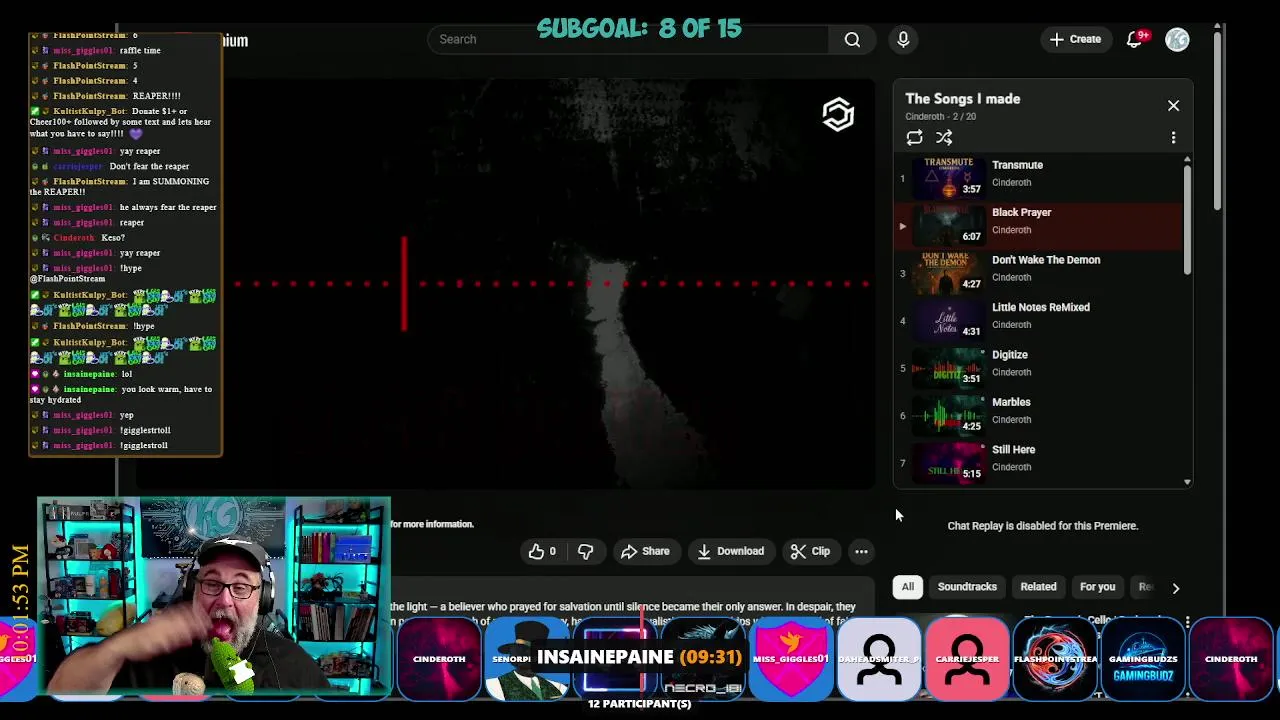Download the video
The image size is (1280, 720).
coord(731,551)
